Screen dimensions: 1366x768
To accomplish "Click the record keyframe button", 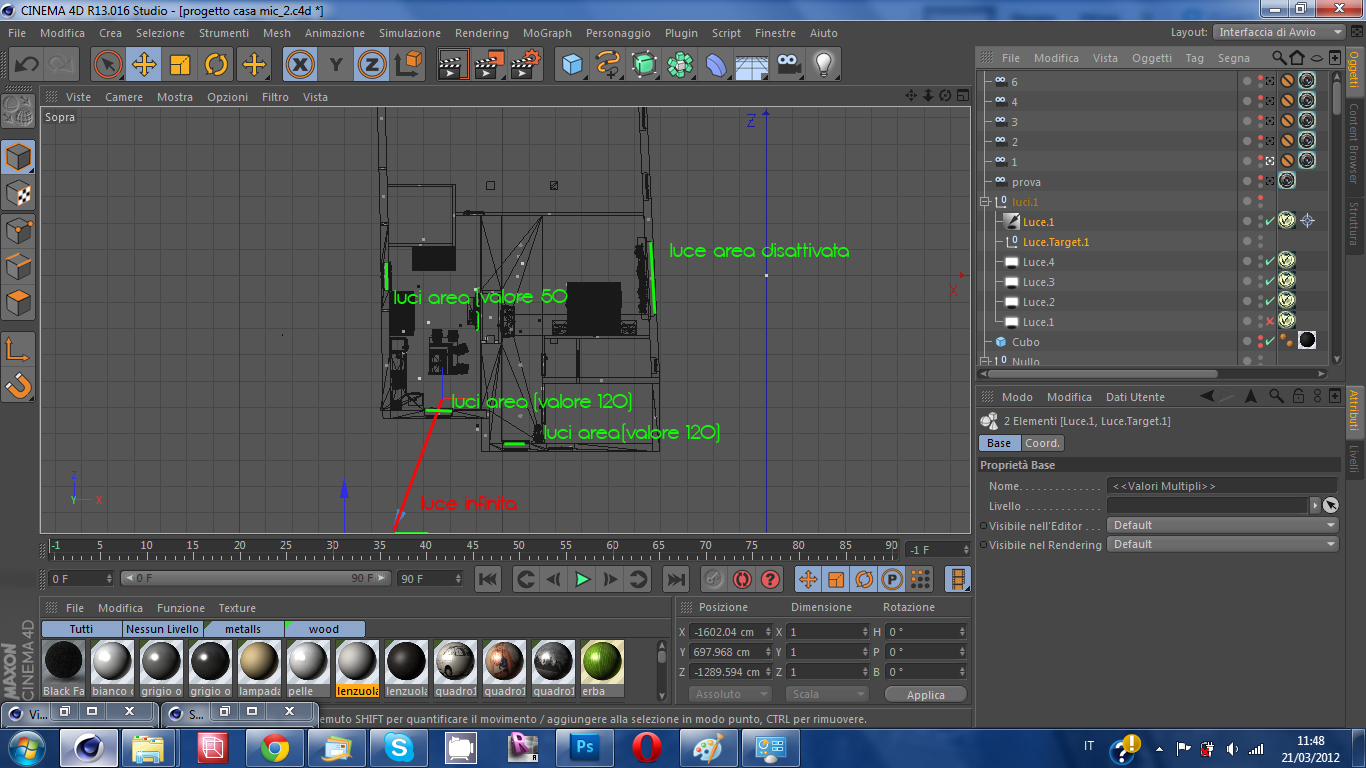I will [713, 579].
